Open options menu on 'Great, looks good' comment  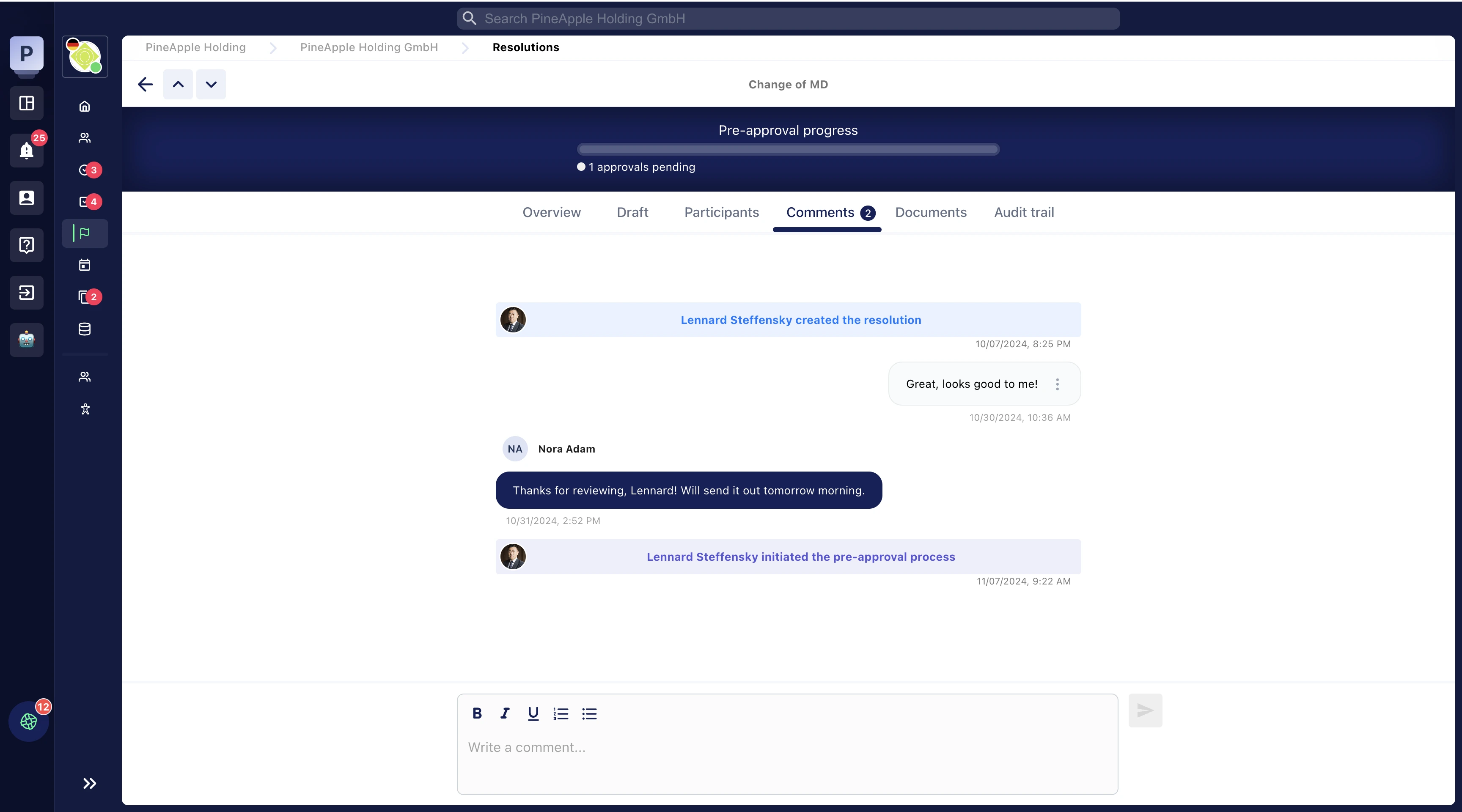1057,384
